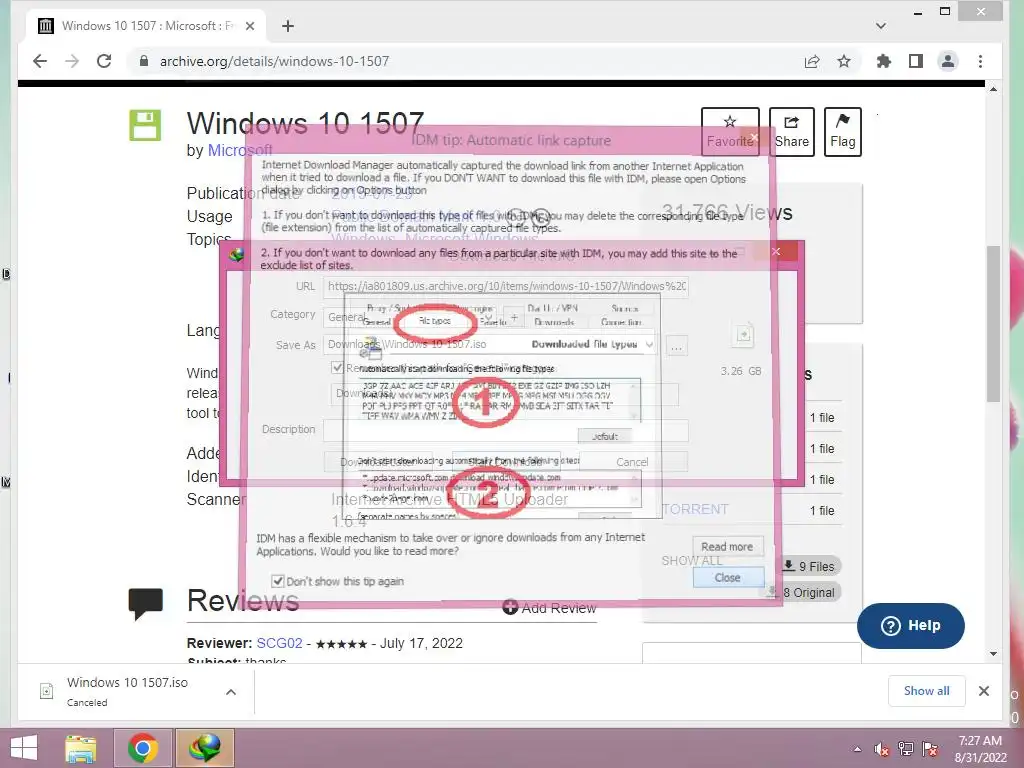1024x768 pixels.
Task: Click the Reviews speech bubble icon
Action: [146, 603]
